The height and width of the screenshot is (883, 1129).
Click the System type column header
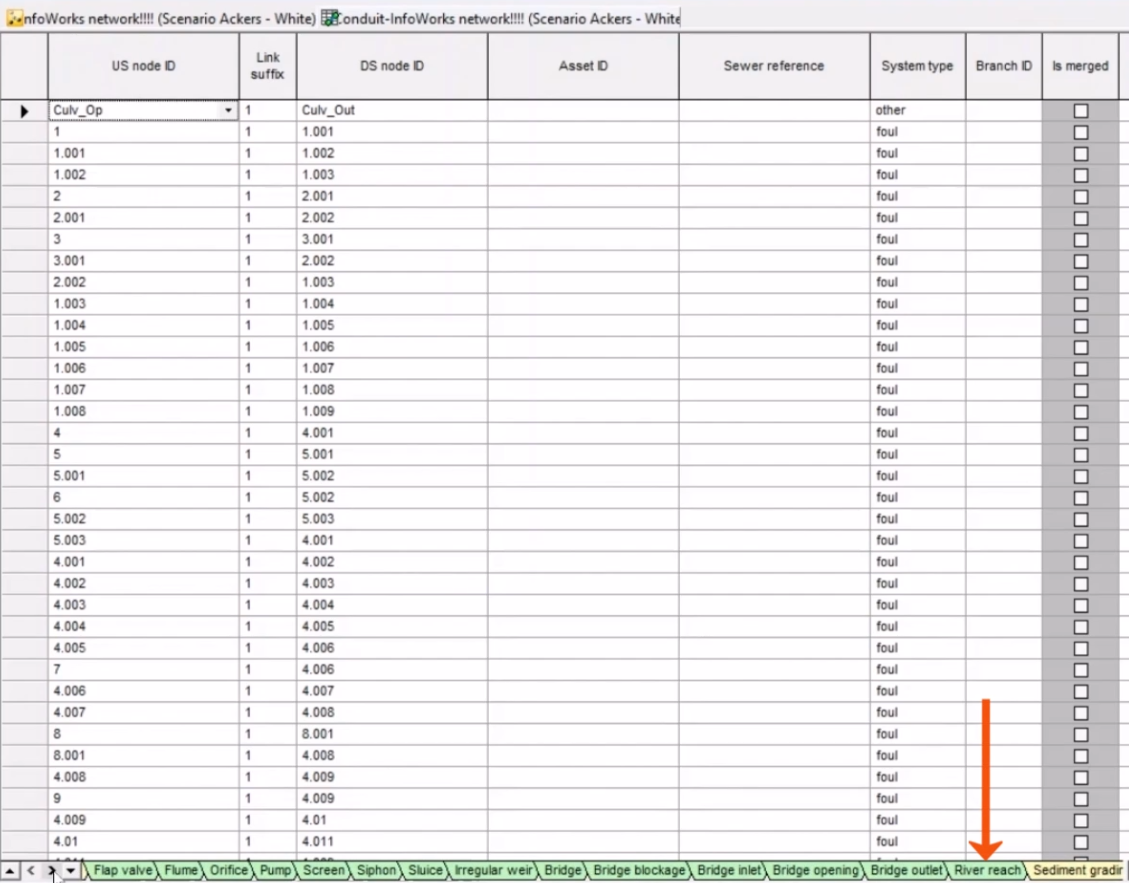click(x=916, y=66)
